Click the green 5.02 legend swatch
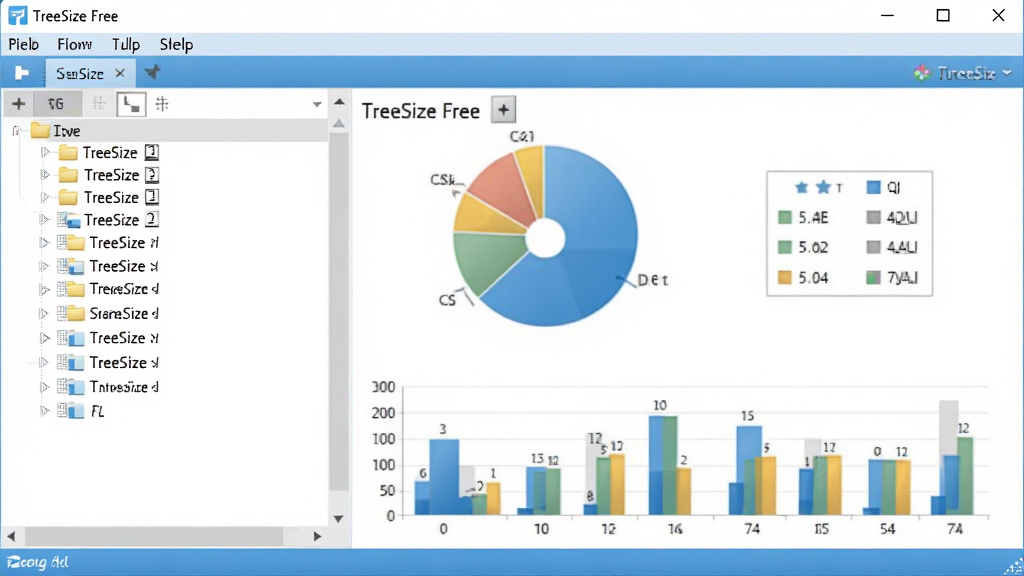The width and height of the screenshot is (1024, 576). coord(785,248)
